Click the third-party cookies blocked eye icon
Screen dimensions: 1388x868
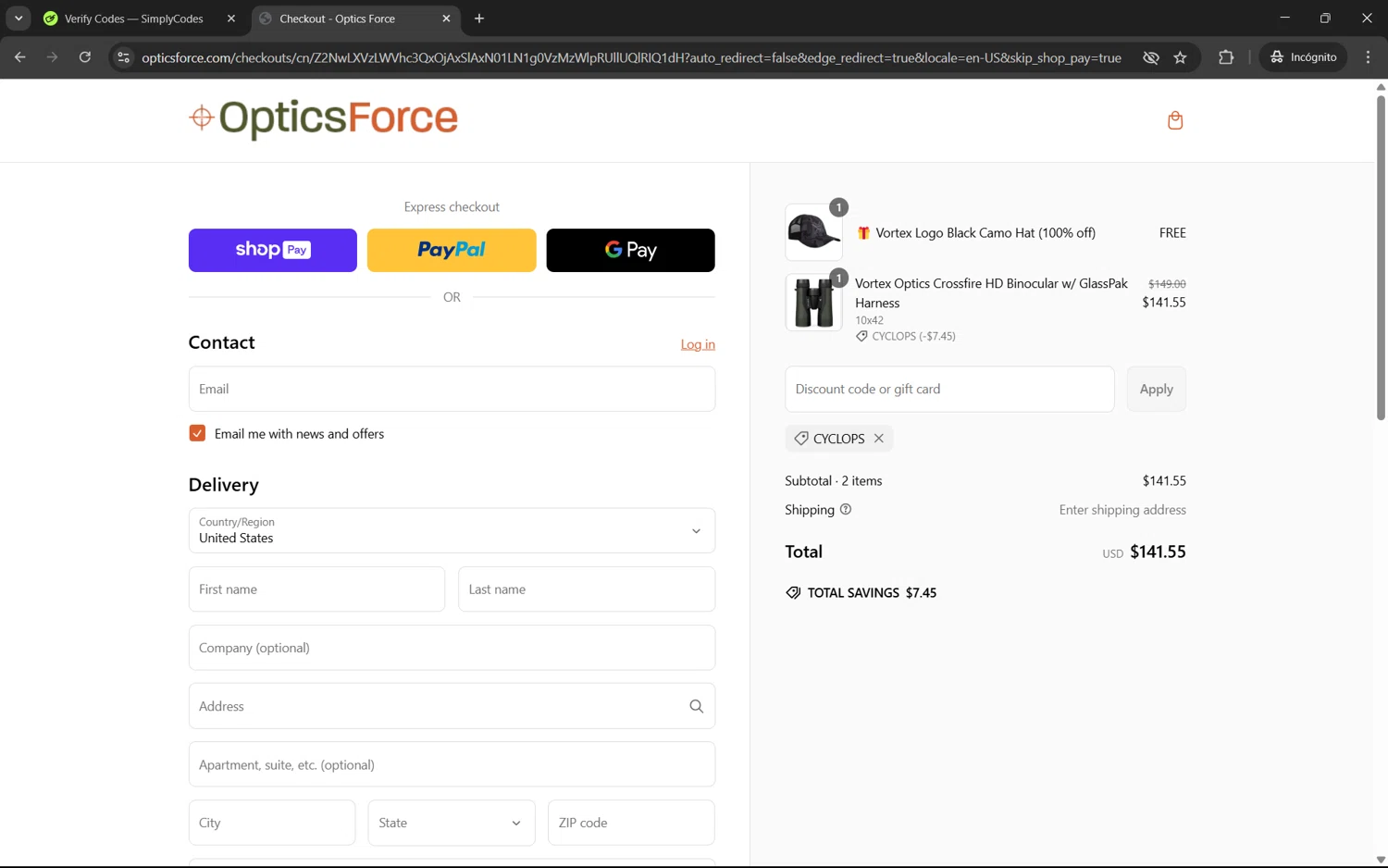pyautogui.click(x=1150, y=57)
